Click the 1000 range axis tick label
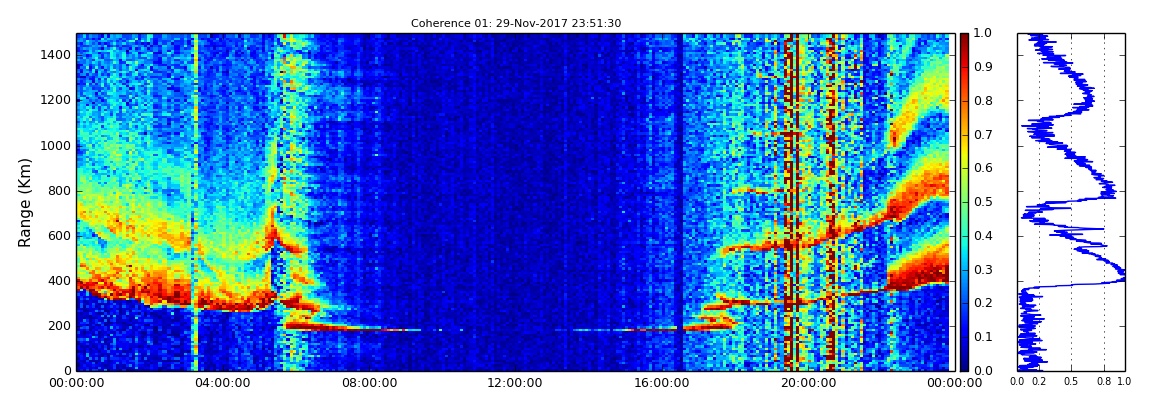Image resolution: width=1150 pixels, height=407 pixels. coord(56,145)
